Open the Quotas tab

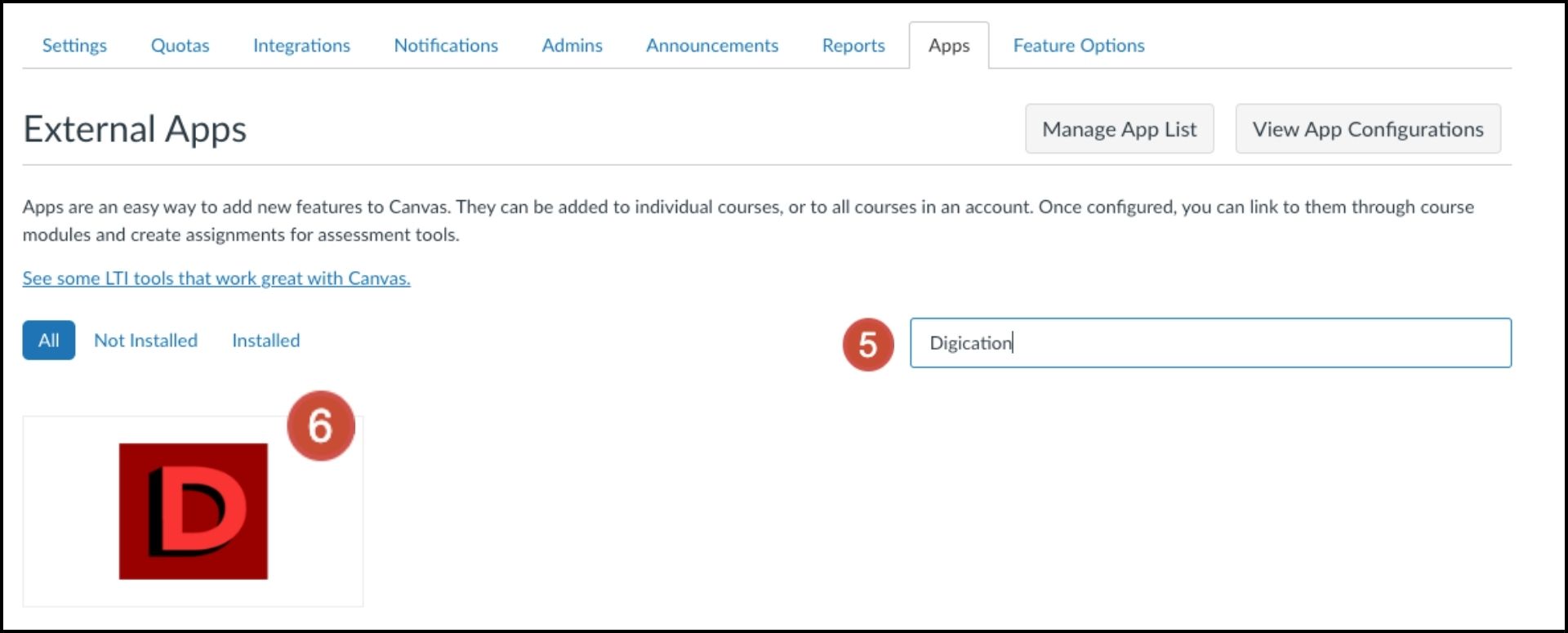coord(180,46)
